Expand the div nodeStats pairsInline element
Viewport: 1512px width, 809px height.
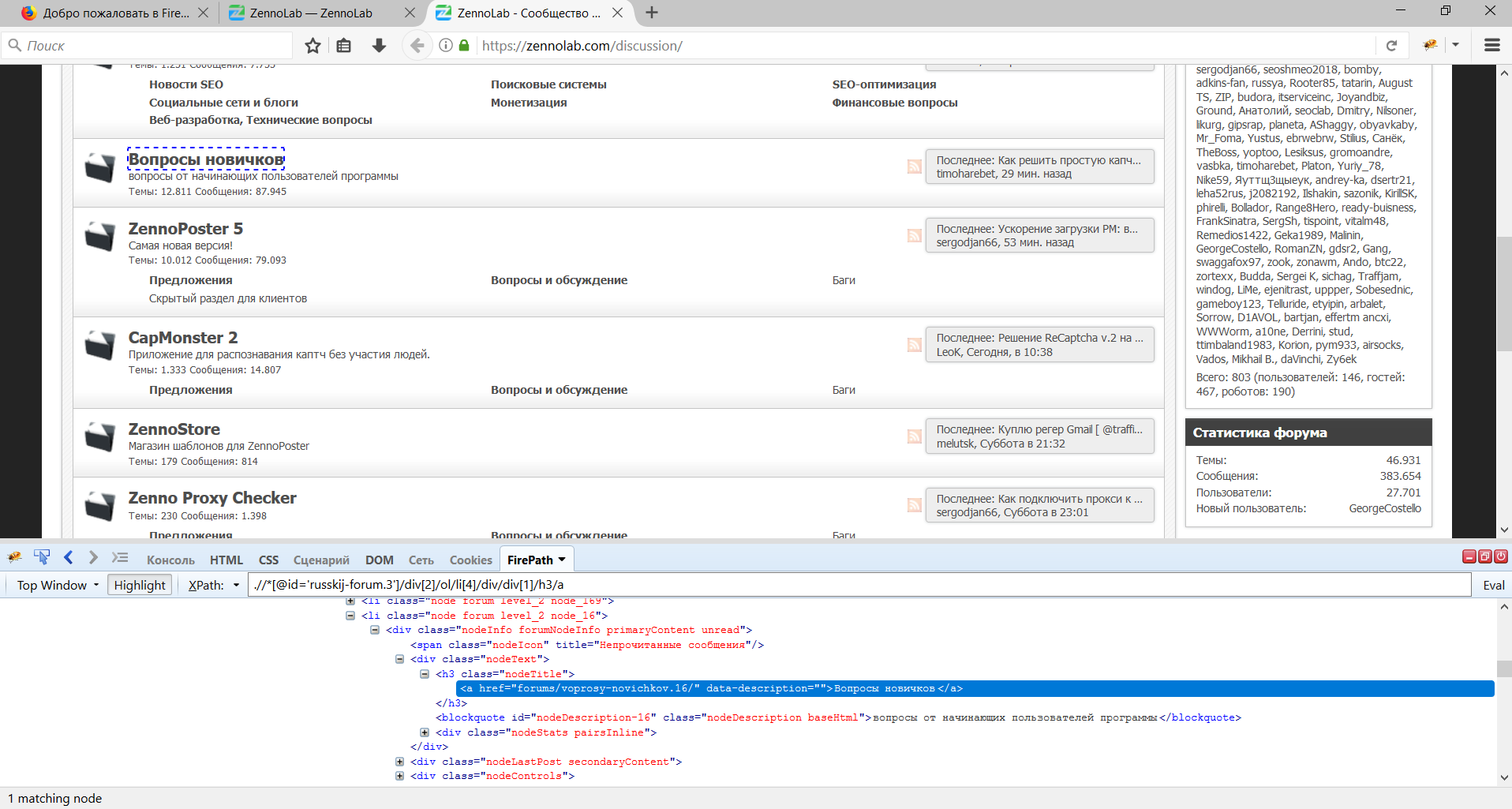(x=425, y=732)
